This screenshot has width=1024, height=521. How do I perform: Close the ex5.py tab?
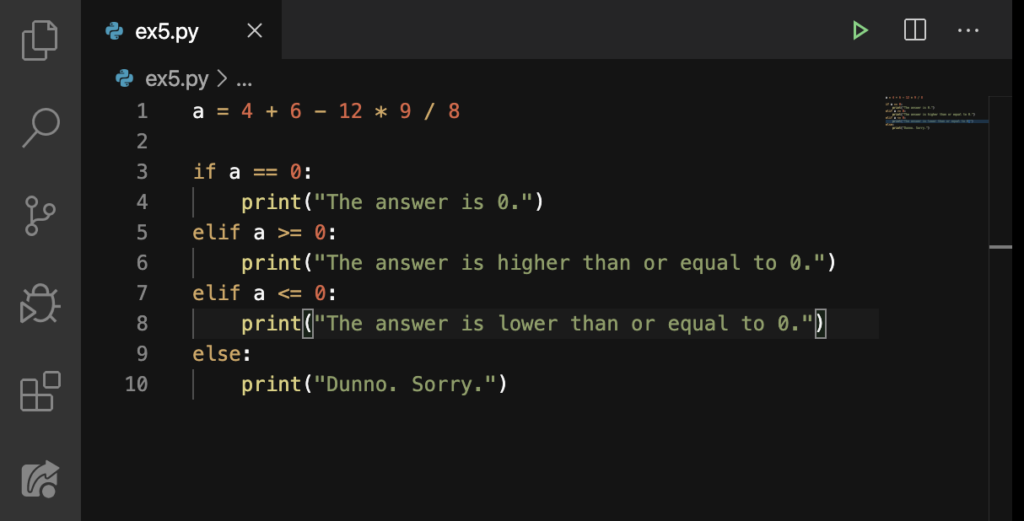tap(255, 31)
